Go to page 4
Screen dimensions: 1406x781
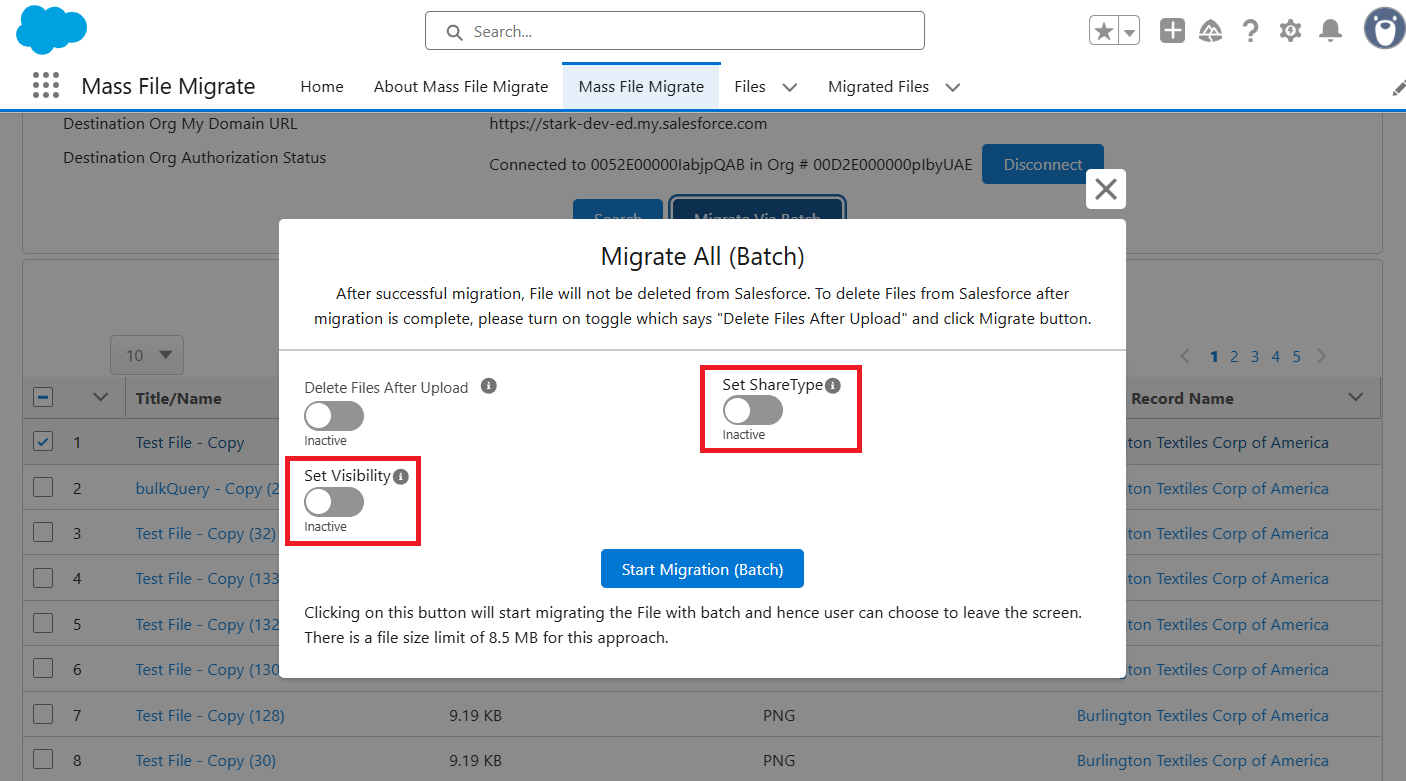pos(1276,357)
